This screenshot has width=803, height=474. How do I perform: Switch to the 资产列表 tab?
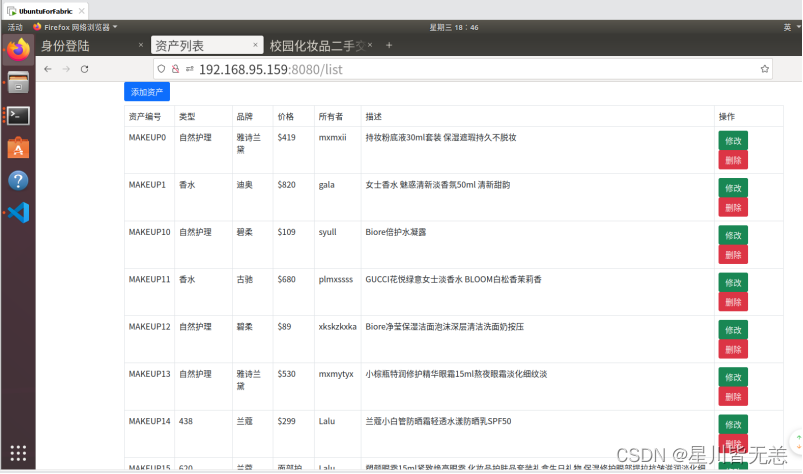point(207,46)
